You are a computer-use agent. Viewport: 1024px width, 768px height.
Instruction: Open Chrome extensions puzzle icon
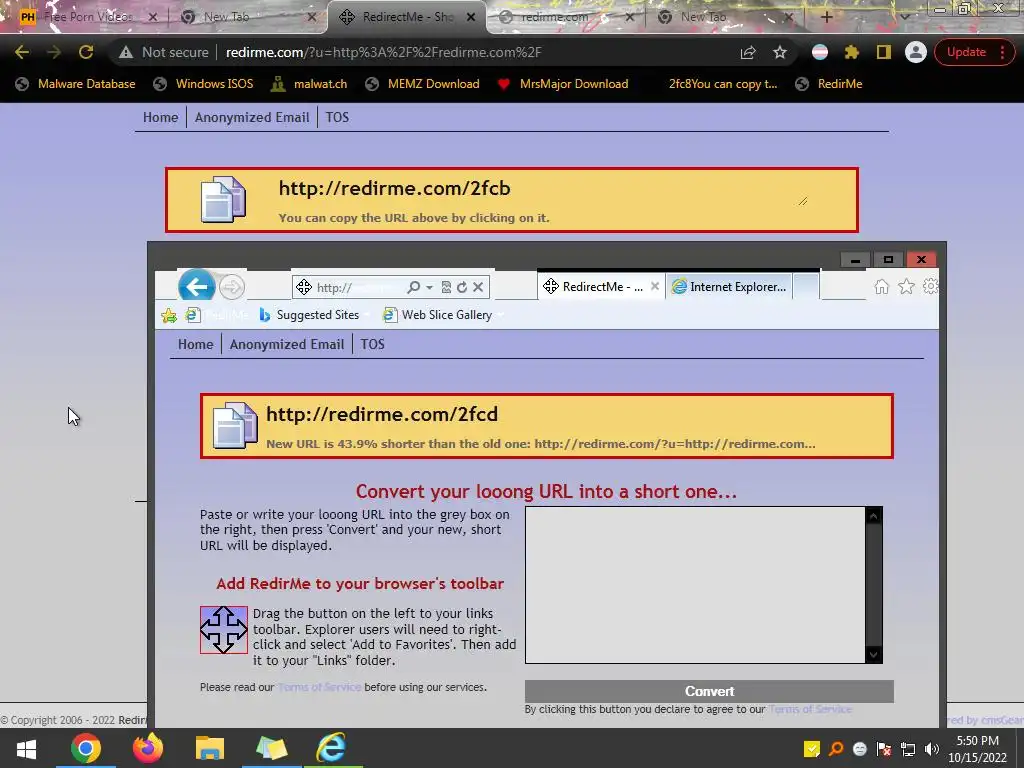coord(852,52)
